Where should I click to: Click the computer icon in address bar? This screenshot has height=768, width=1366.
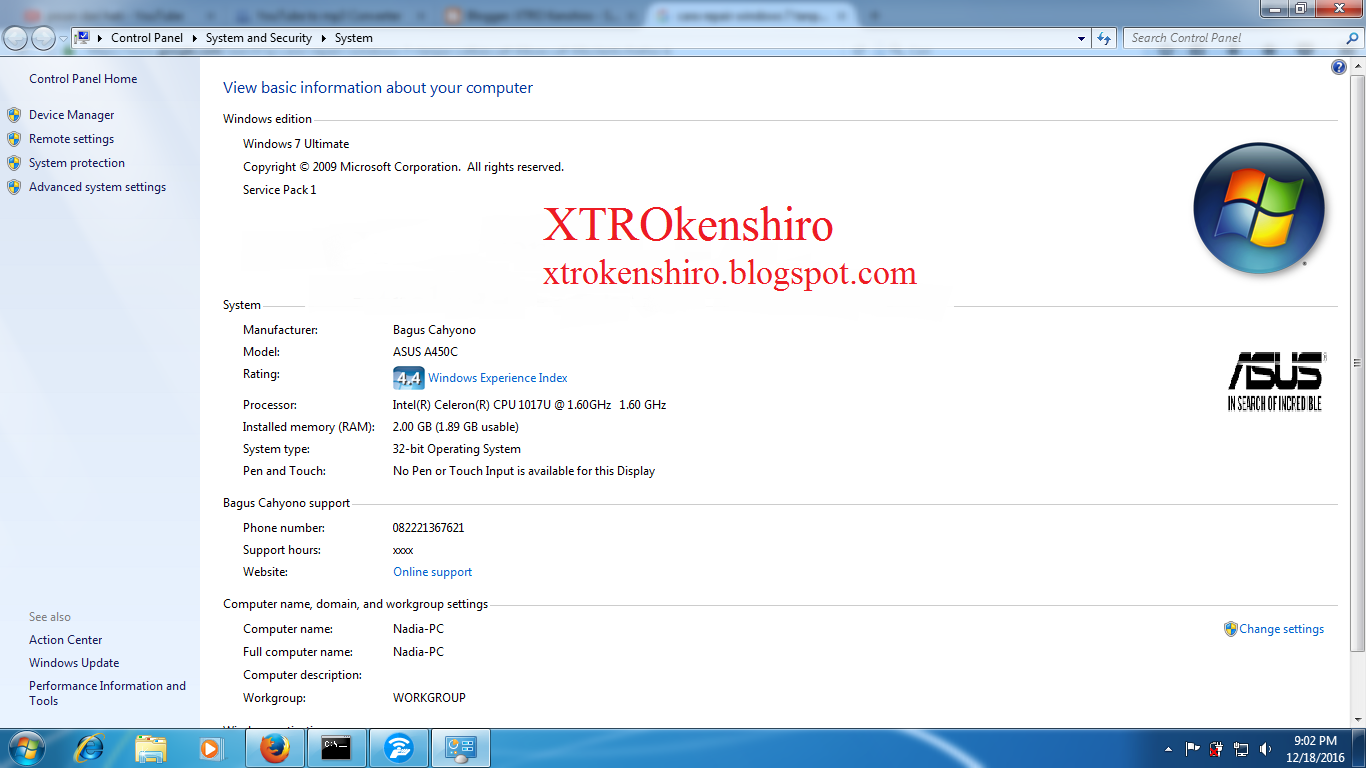click(x=83, y=38)
